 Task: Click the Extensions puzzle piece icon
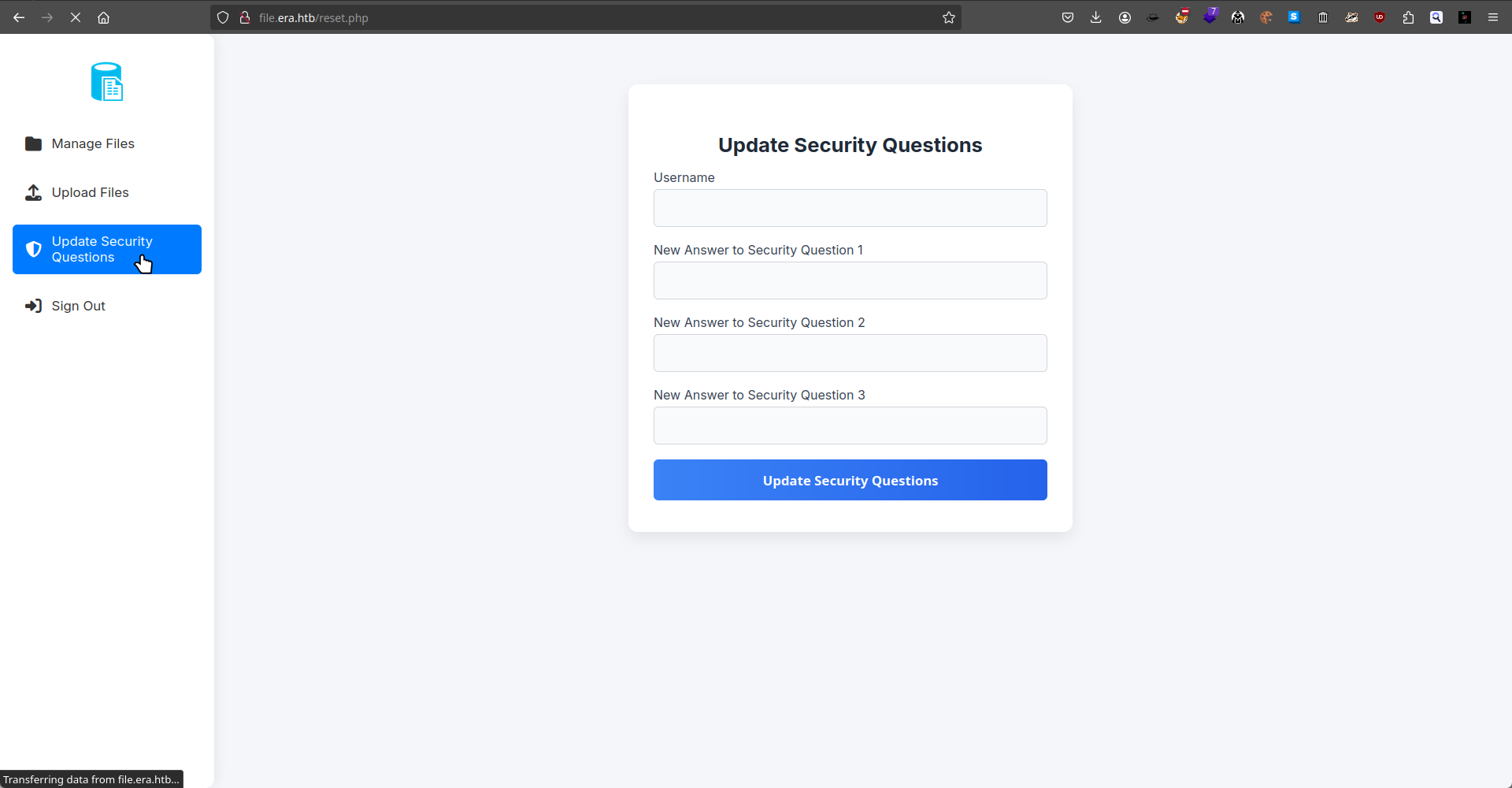click(1408, 17)
